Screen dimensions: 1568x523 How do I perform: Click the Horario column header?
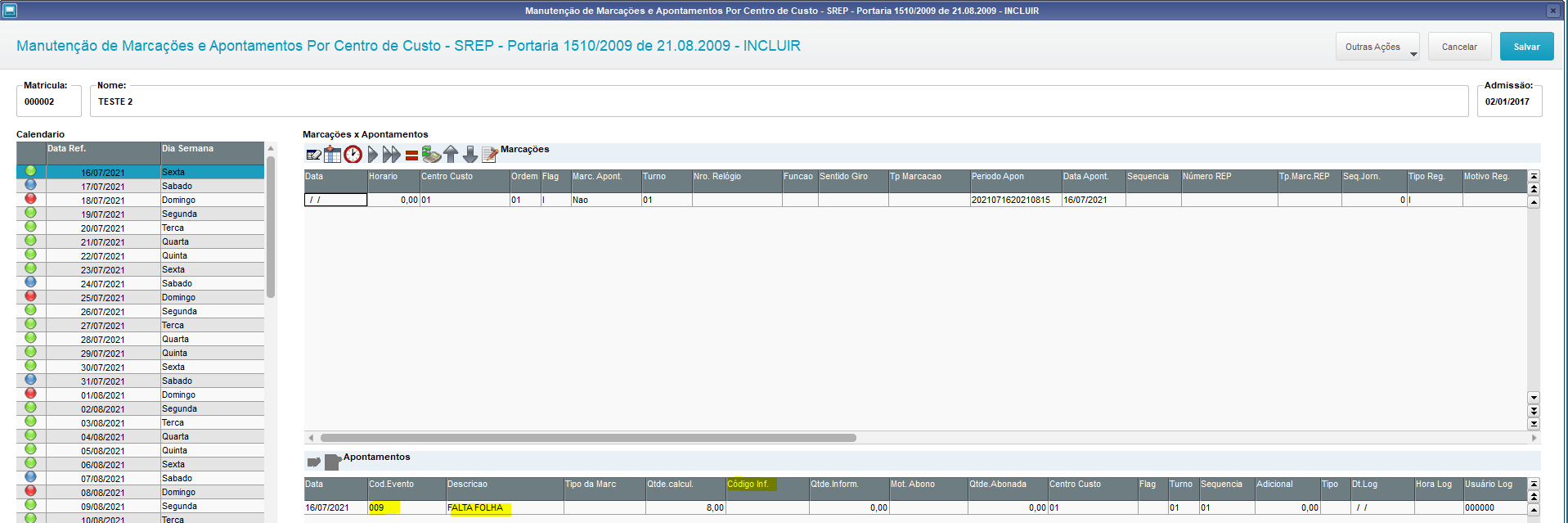click(393, 181)
